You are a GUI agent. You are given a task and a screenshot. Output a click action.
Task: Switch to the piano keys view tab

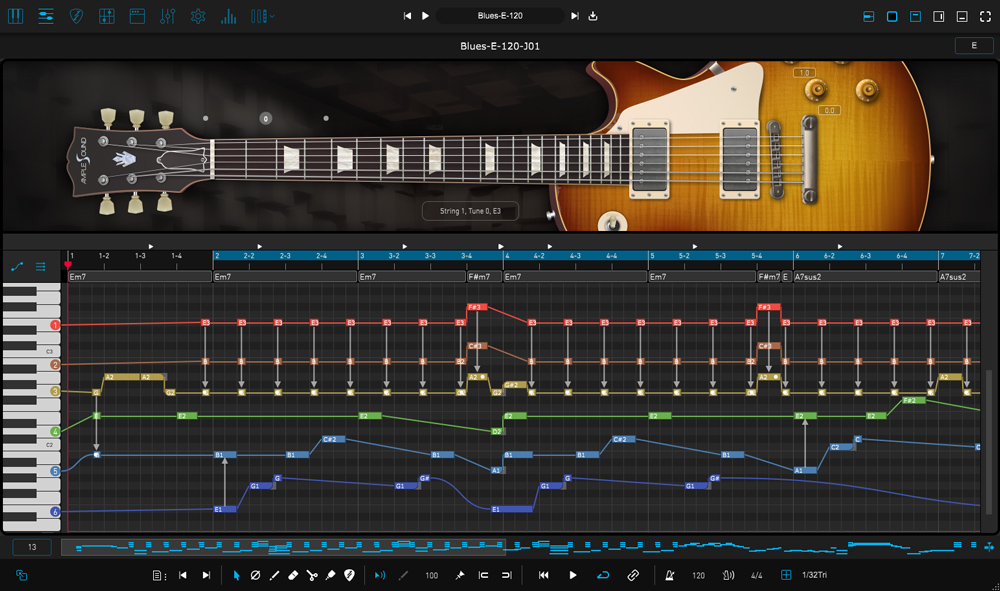(x=15, y=16)
